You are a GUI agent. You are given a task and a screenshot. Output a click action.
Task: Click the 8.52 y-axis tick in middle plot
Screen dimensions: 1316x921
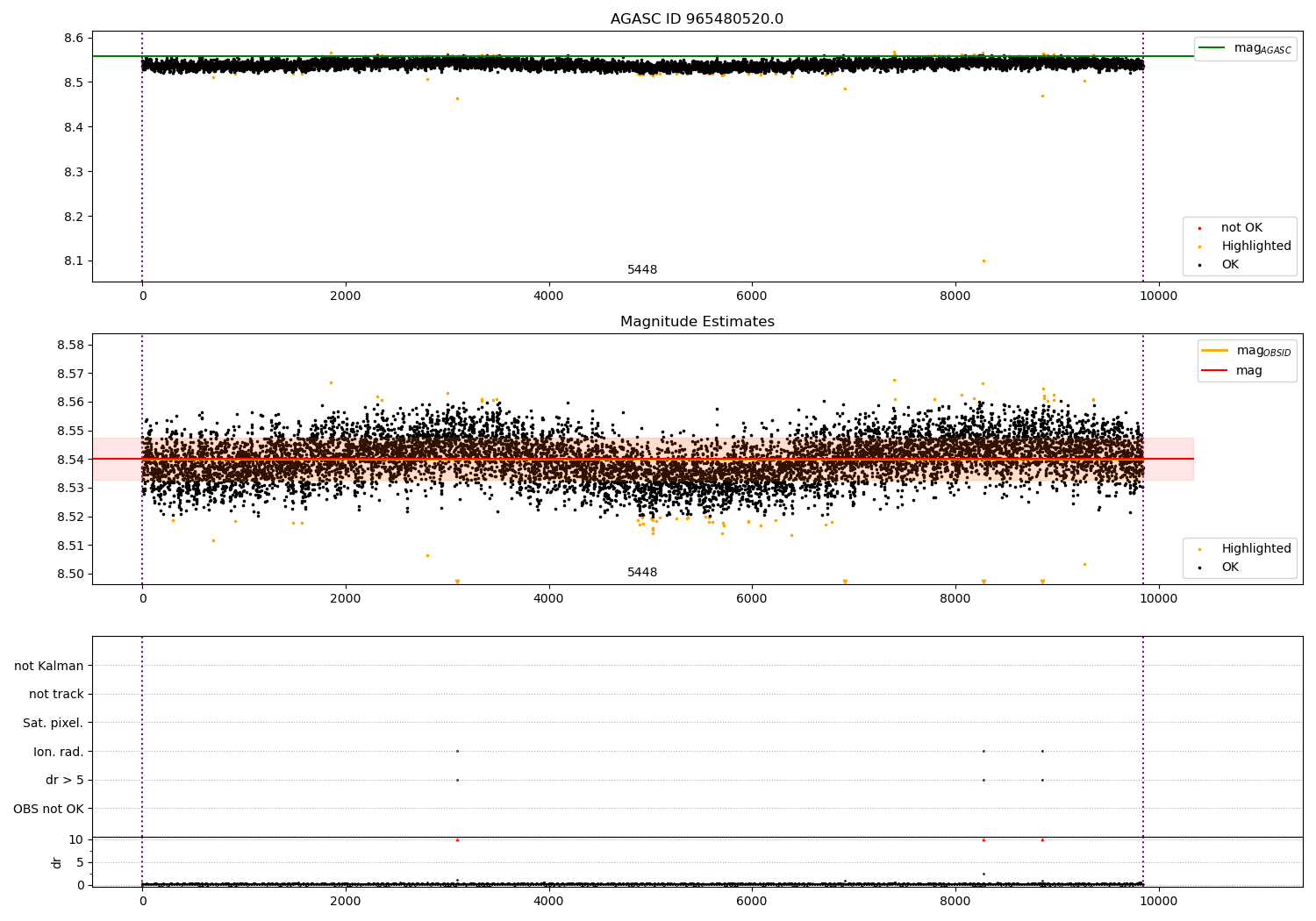[x=70, y=517]
